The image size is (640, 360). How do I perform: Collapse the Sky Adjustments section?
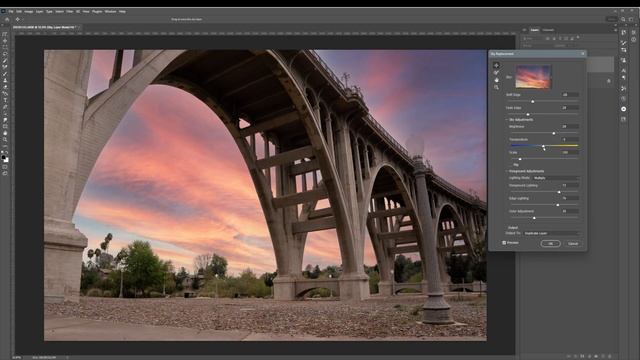(507, 120)
